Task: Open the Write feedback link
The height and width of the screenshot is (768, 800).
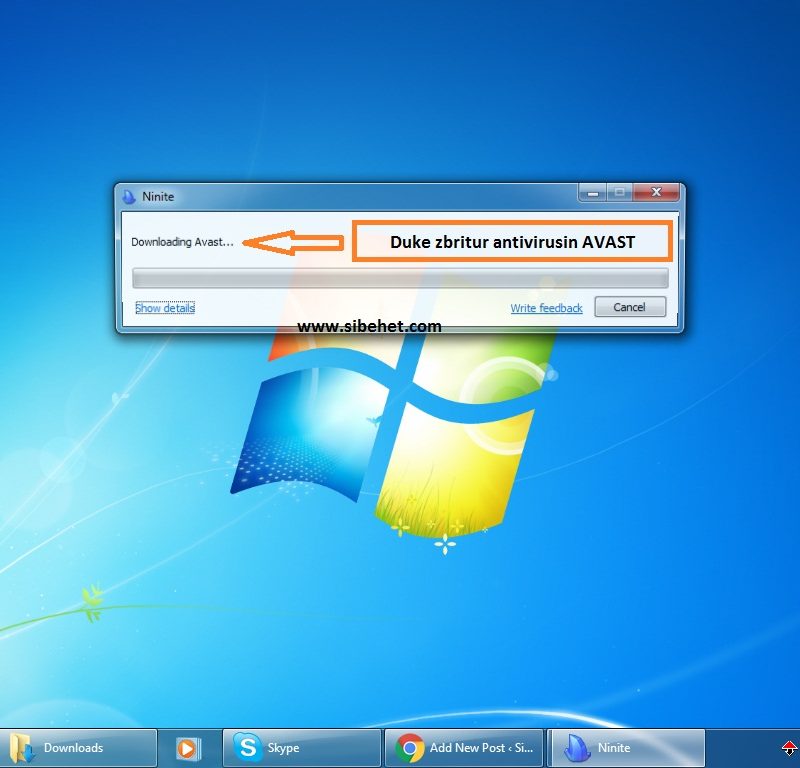Action: (546, 308)
